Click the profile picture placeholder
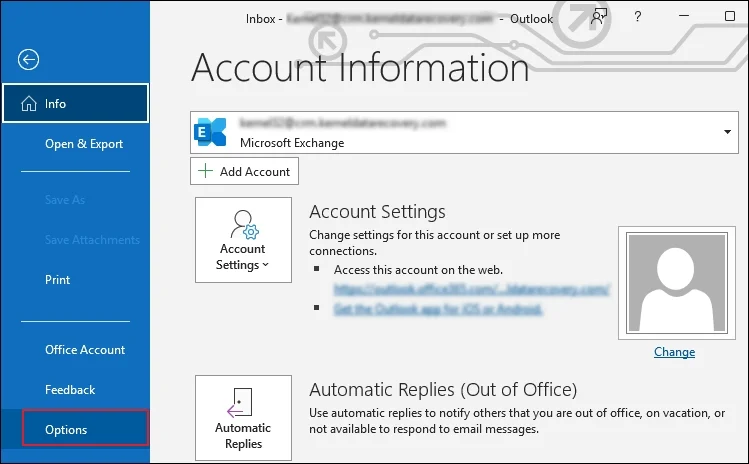The width and height of the screenshot is (749, 464). tap(677, 283)
